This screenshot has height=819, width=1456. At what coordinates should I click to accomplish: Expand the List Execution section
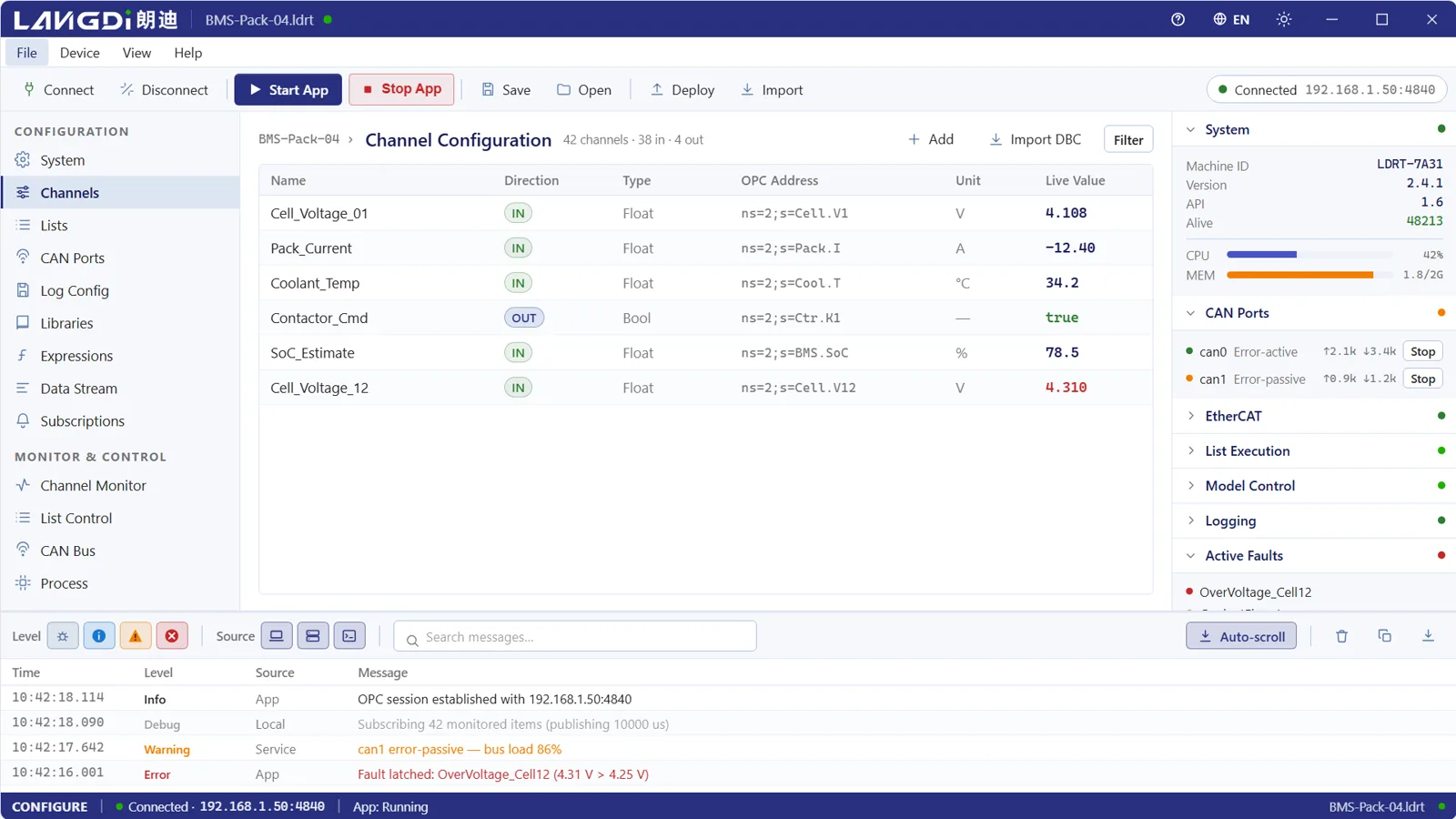(1314, 451)
